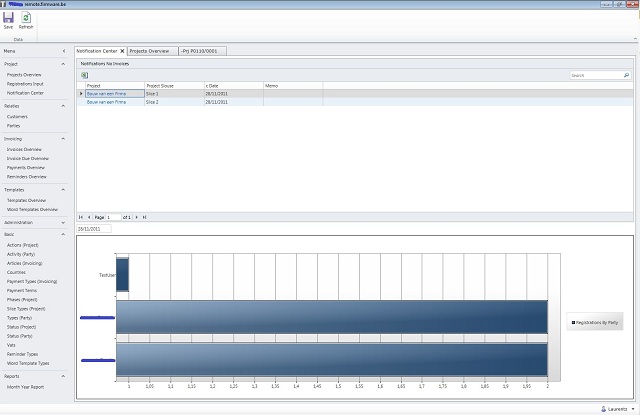Open Registrations Input from sidebar

(x=25, y=84)
